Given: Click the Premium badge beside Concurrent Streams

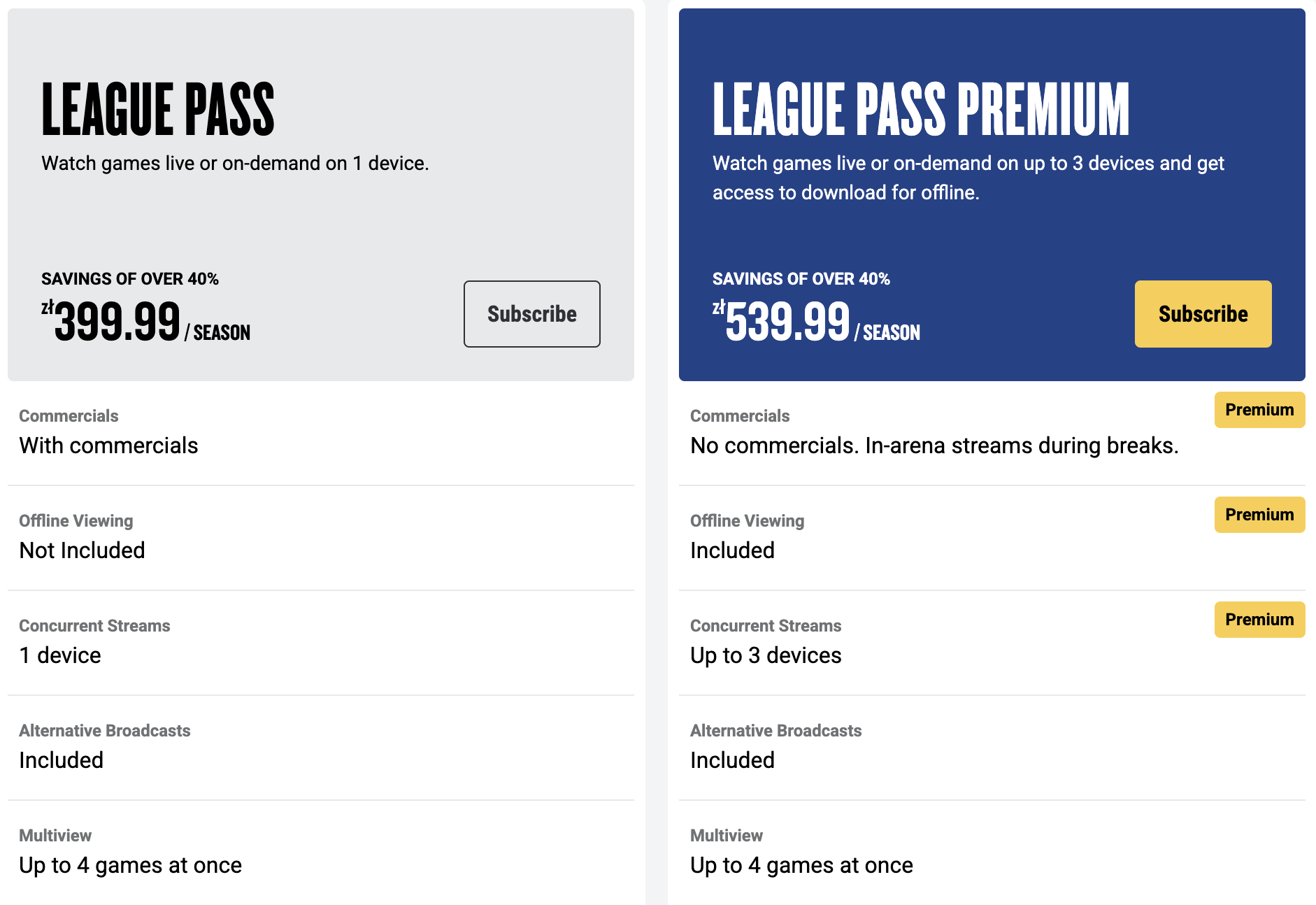Looking at the screenshot, I should click(1259, 620).
